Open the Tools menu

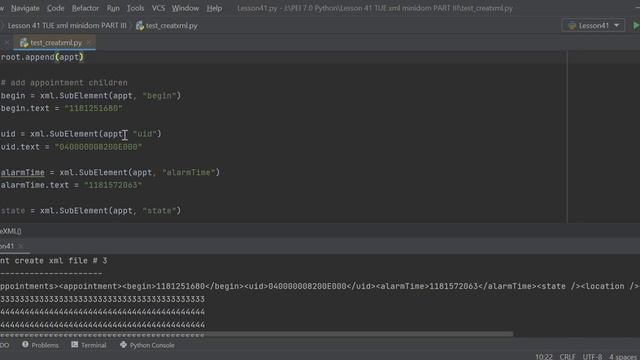click(x=135, y=8)
